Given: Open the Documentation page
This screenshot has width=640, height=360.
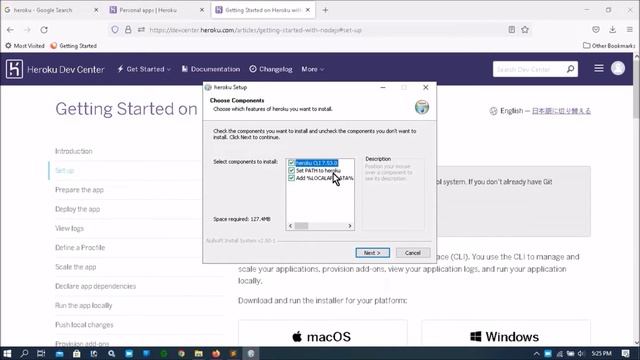Looking at the screenshot, I should (x=211, y=69).
